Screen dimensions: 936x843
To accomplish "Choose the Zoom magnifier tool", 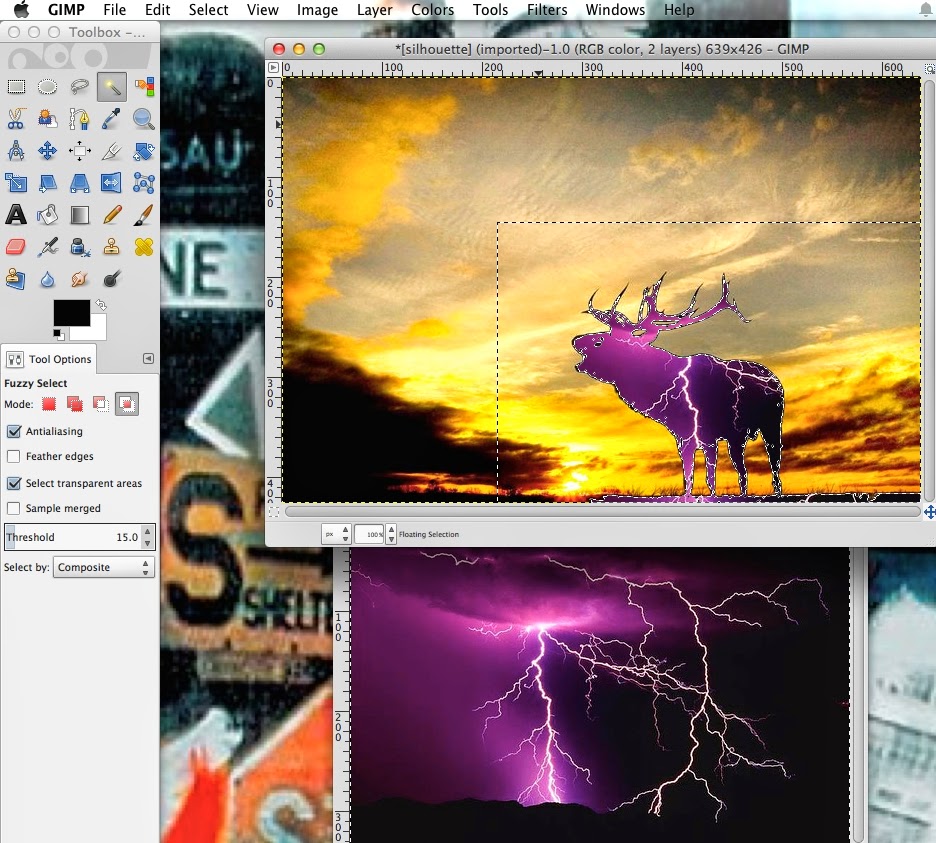I will [143, 119].
